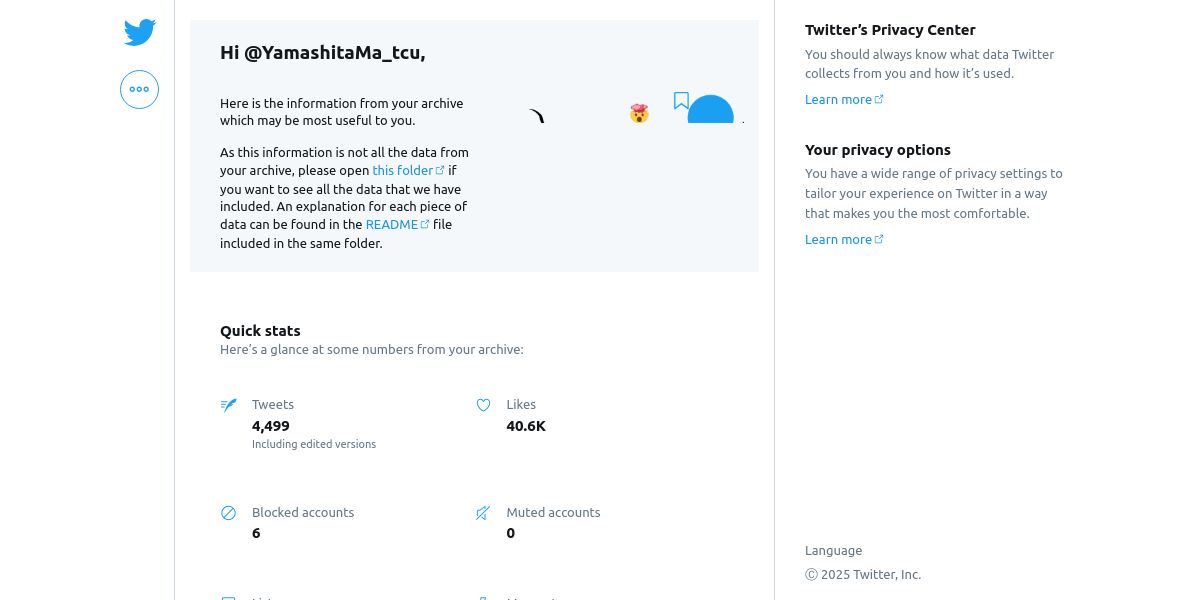Open the Language setting
The image size is (1200, 600).
833,550
